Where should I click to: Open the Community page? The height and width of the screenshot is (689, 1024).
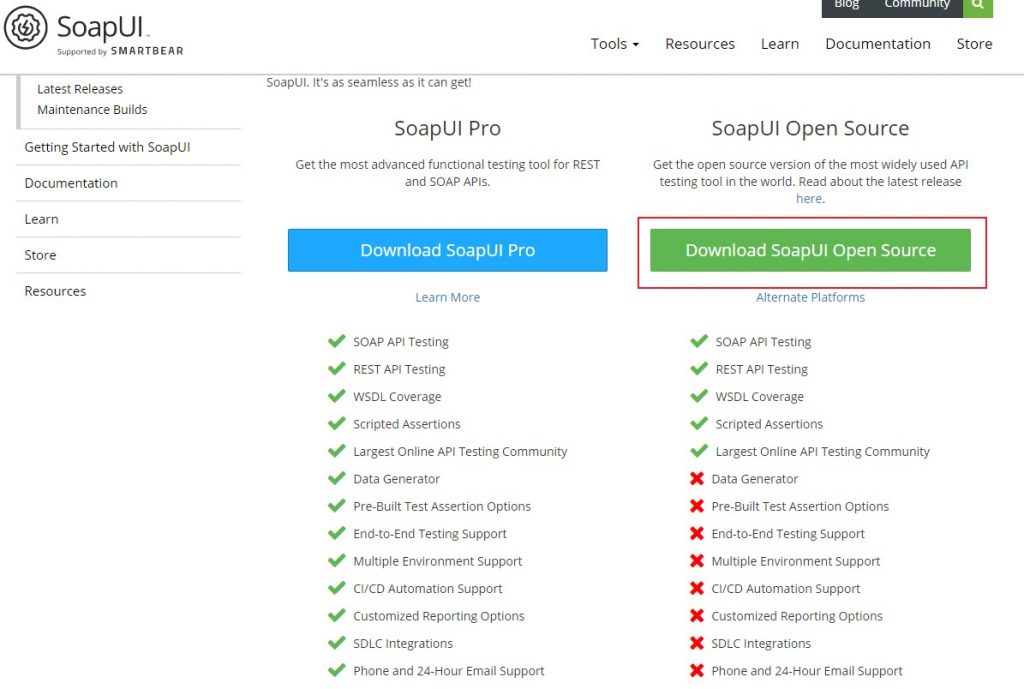[x=917, y=4]
